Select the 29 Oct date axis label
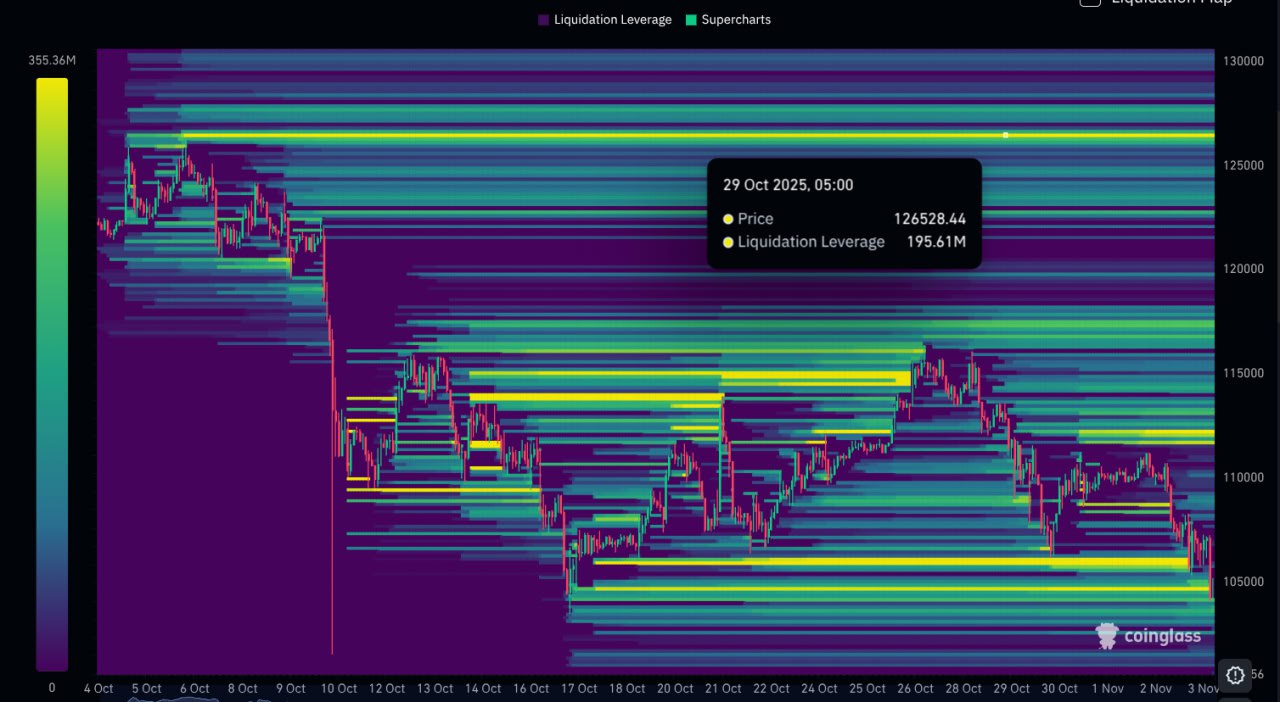This screenshot has height=702, width=1280. click(x=1012, y=689)
